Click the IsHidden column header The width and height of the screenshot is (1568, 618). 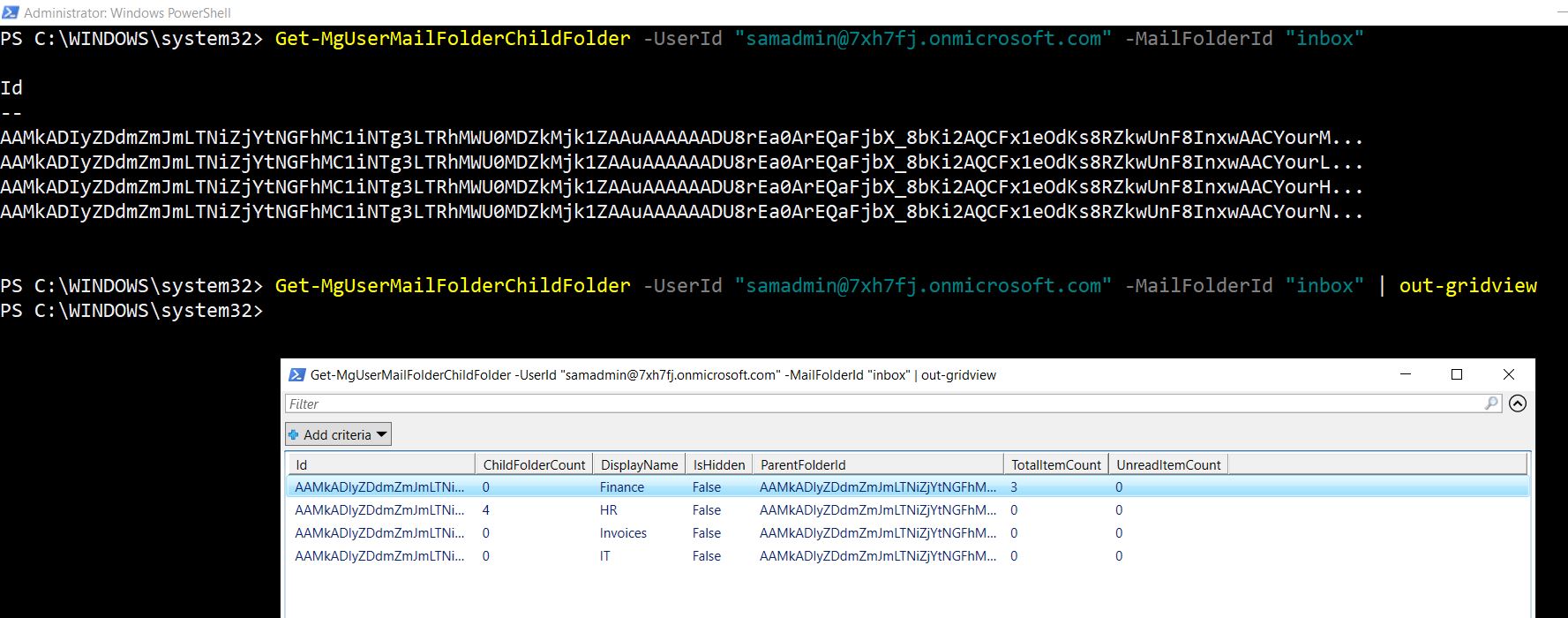click(x=718, y=464)
